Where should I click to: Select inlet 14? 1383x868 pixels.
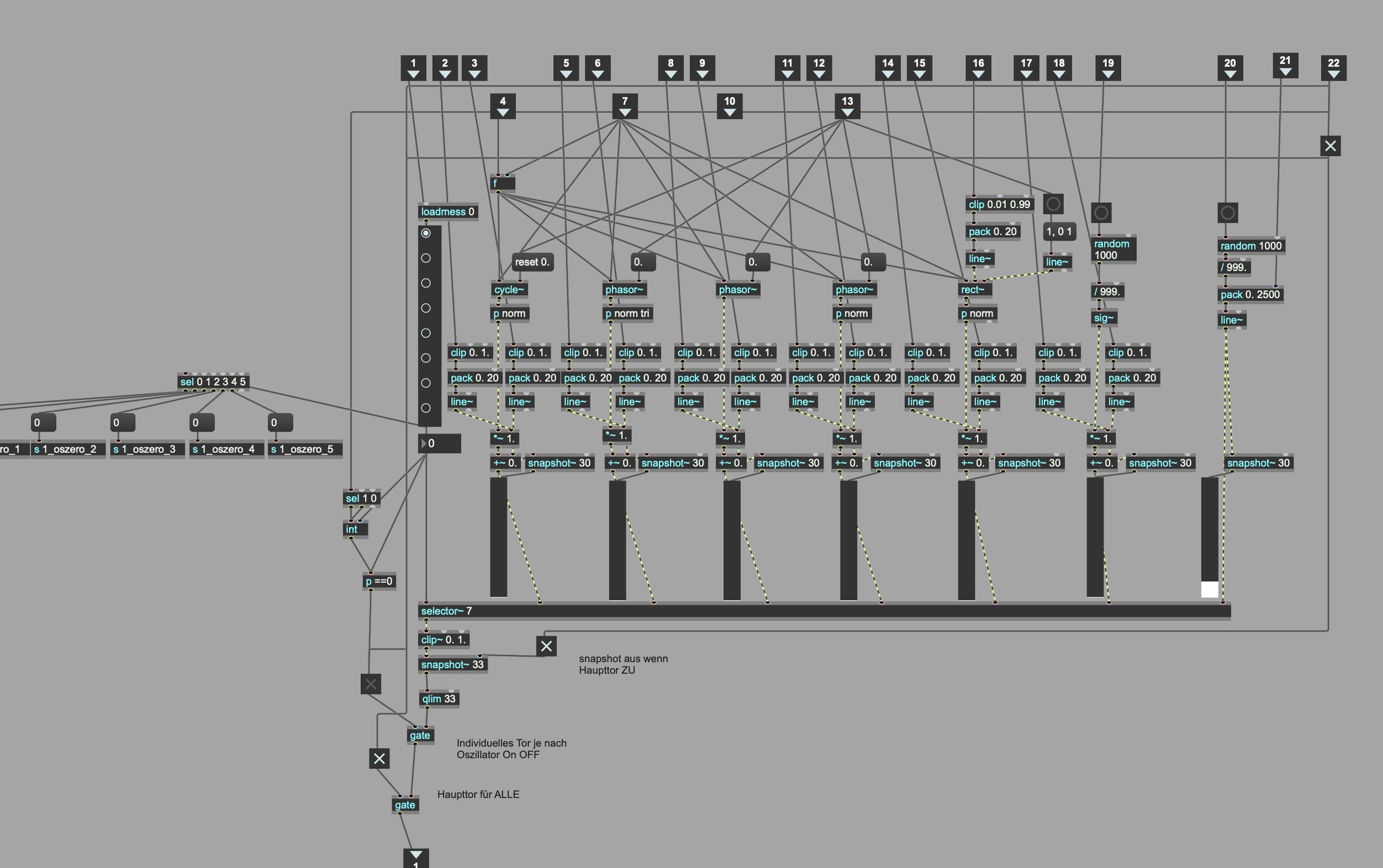(887, 67)
